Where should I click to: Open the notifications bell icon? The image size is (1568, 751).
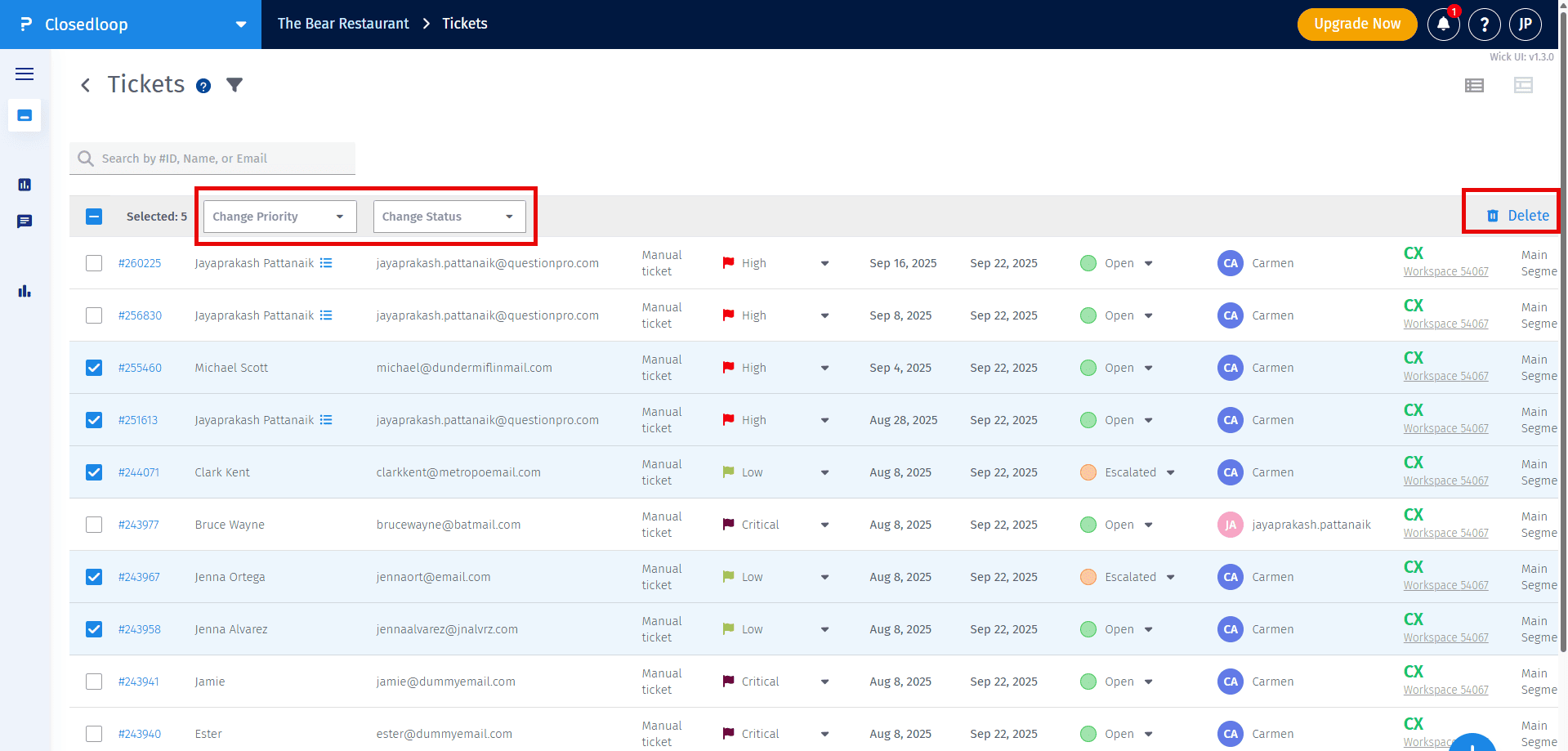coord(1443,25)
